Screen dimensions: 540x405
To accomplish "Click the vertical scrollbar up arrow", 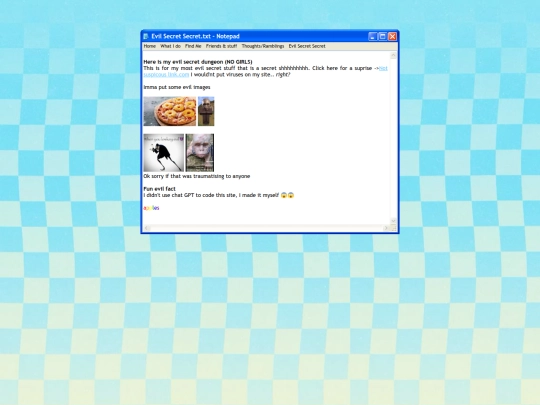I will [393, 55].
